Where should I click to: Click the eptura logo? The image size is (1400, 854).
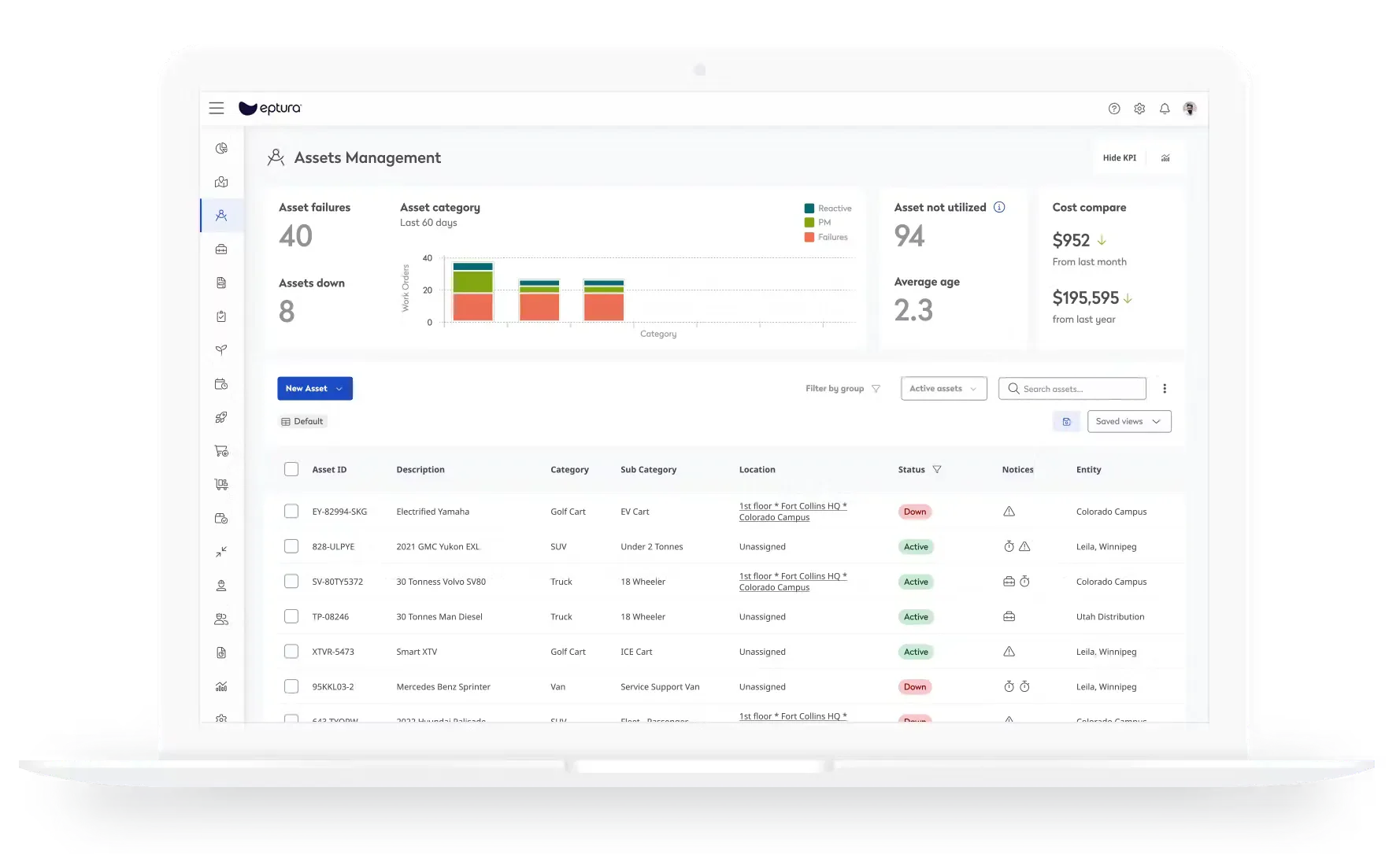[x=270, y=108]
